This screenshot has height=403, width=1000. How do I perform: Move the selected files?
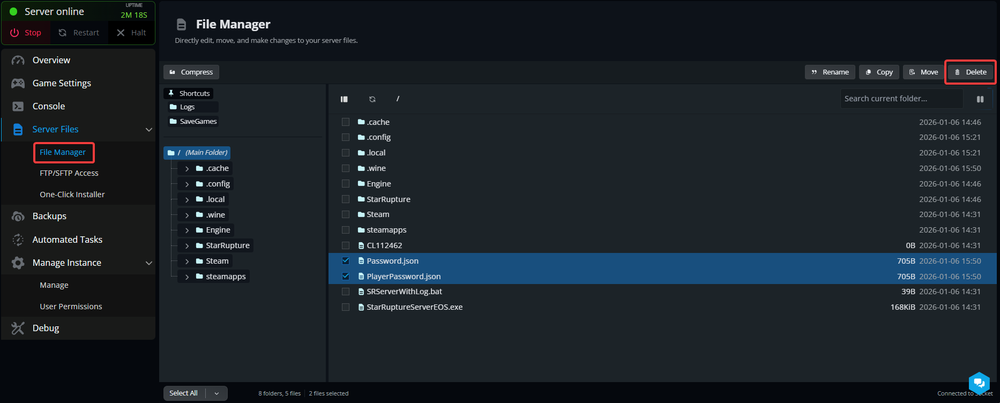923,72
